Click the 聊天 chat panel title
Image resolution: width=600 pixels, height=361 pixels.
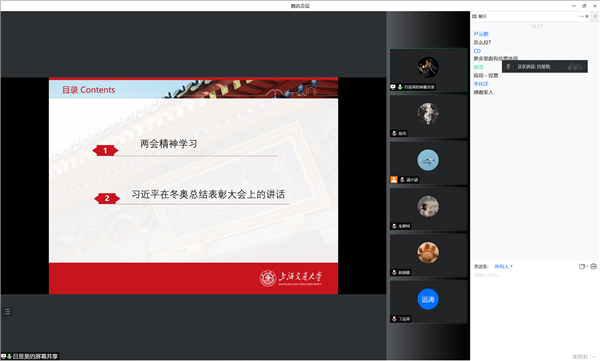[x=483, y=16]
